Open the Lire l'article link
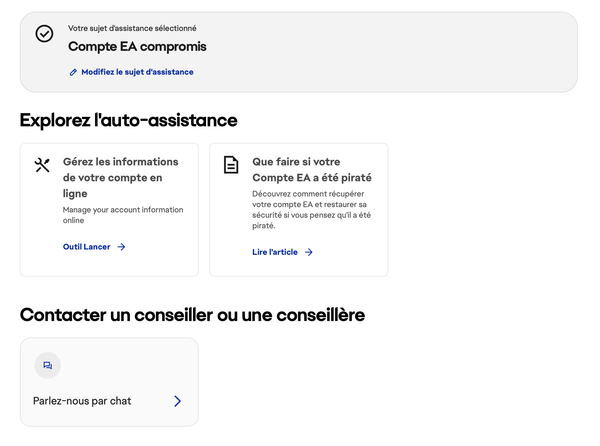The width and height of the screenshot is (600, 446). pyautogui.click(x=275, y=252)
